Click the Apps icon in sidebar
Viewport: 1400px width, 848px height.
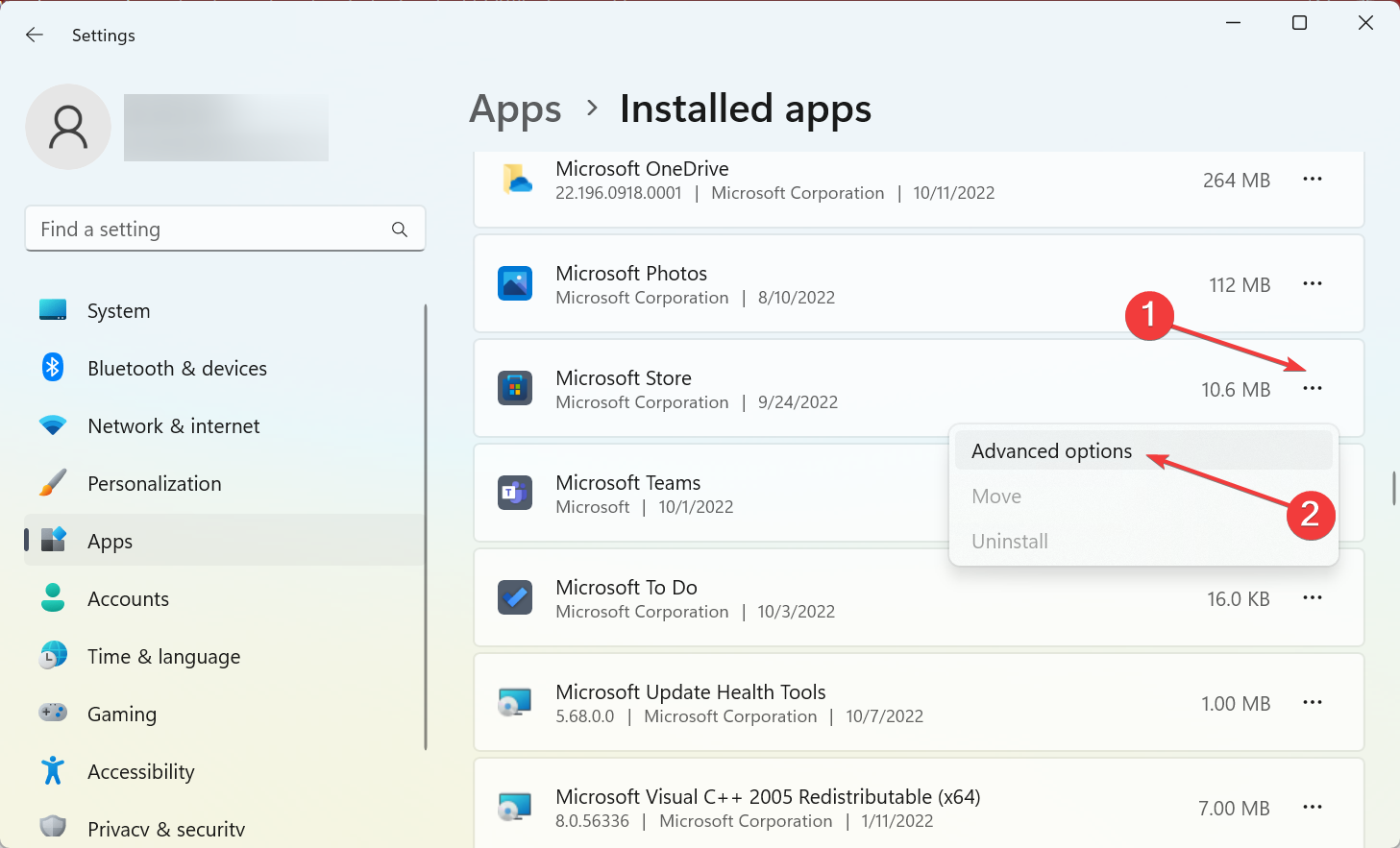pyautogui.click(x=53, y=540)
